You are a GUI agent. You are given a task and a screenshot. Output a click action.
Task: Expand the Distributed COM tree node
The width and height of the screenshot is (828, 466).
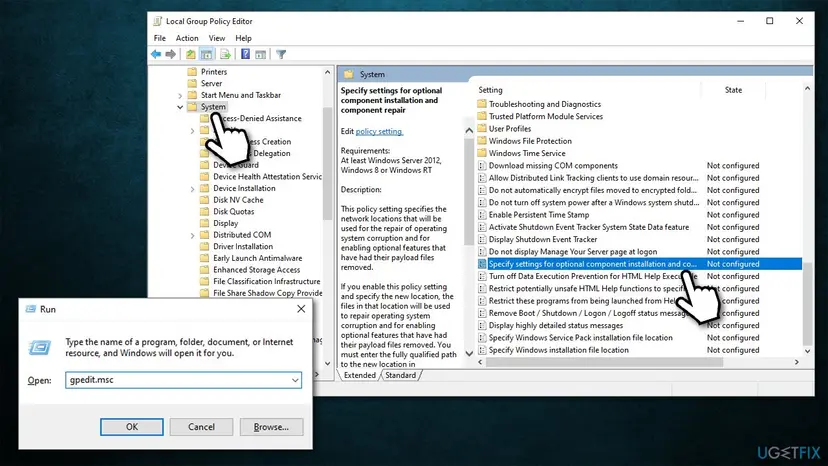pos(192,235)
